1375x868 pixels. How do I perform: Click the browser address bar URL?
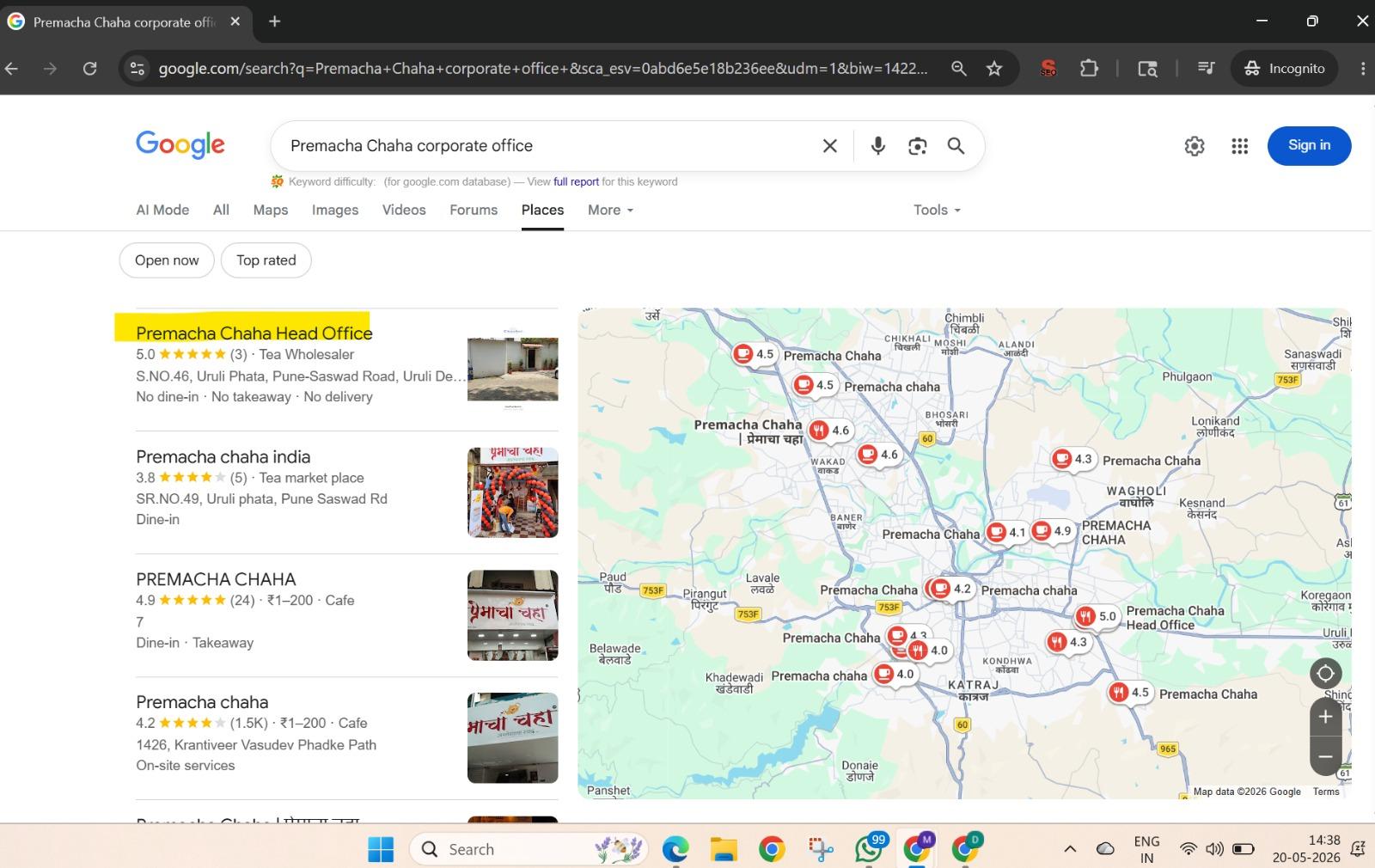(x=543, y=69)
